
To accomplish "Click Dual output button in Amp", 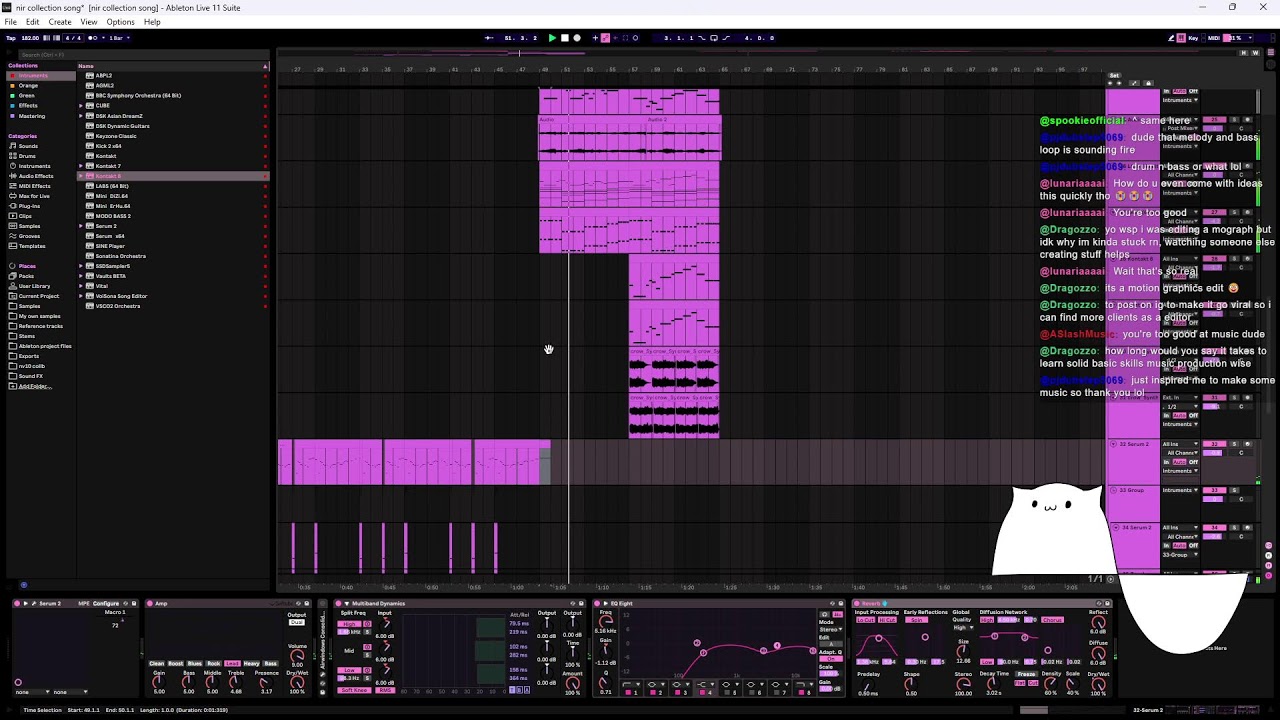I will tap(296, 622).
